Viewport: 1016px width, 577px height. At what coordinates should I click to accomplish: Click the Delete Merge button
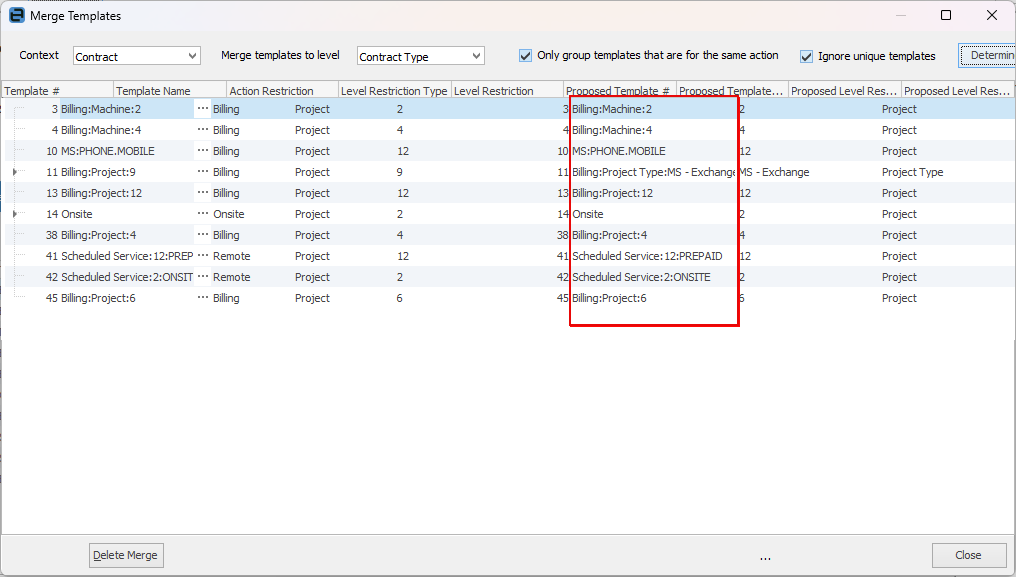tap(126, 556)
